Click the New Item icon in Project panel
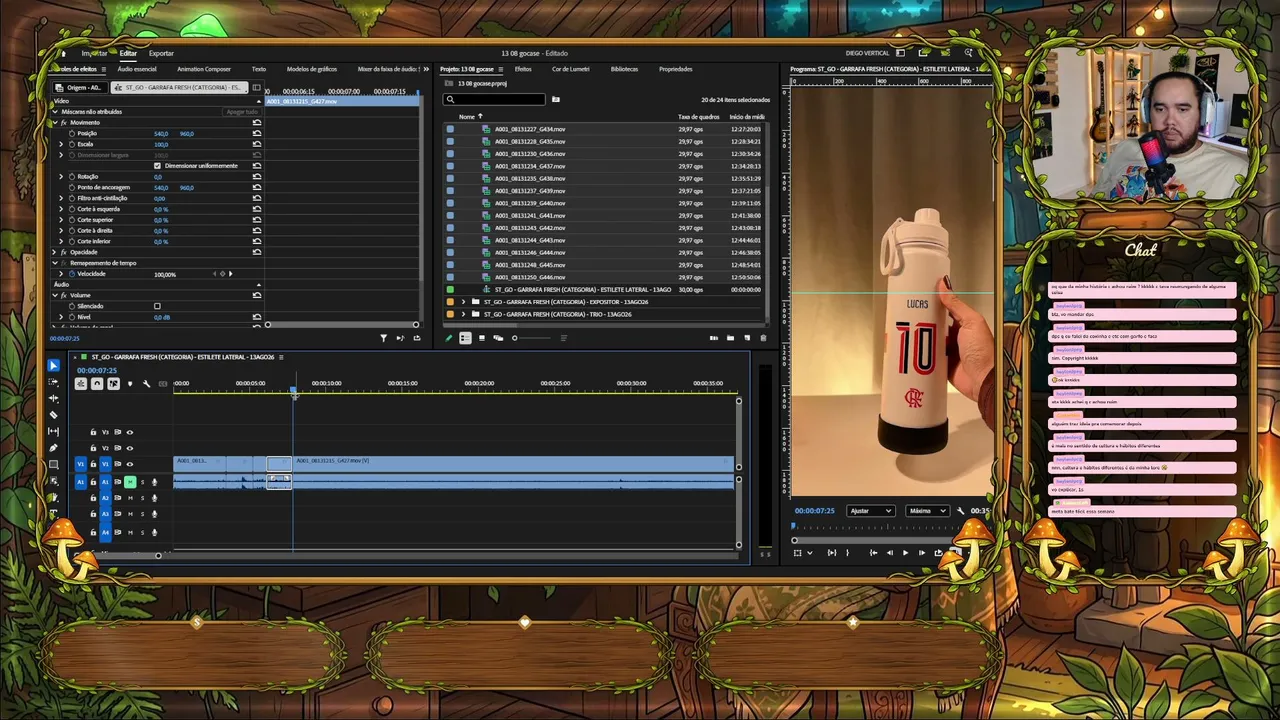 click(746, 338)
